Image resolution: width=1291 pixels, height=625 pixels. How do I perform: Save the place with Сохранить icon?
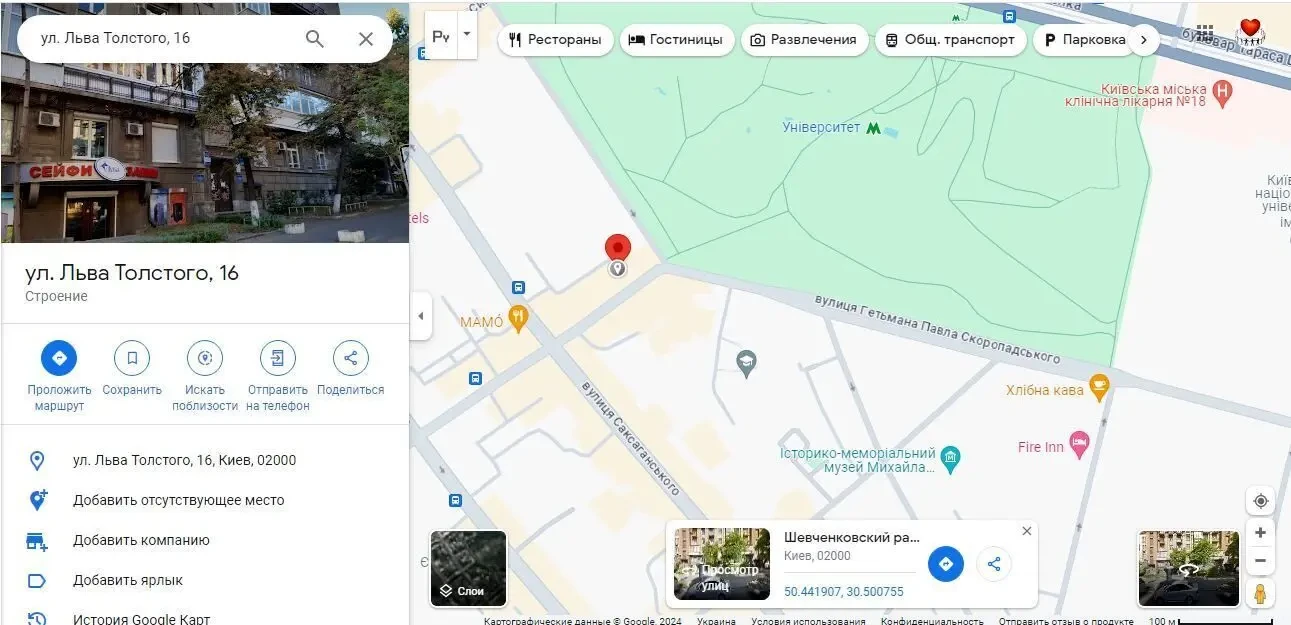tap(132, 358)
